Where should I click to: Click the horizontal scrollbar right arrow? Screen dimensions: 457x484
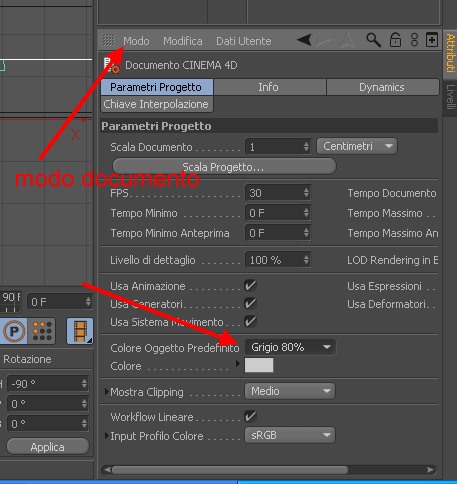coord(430,470)
